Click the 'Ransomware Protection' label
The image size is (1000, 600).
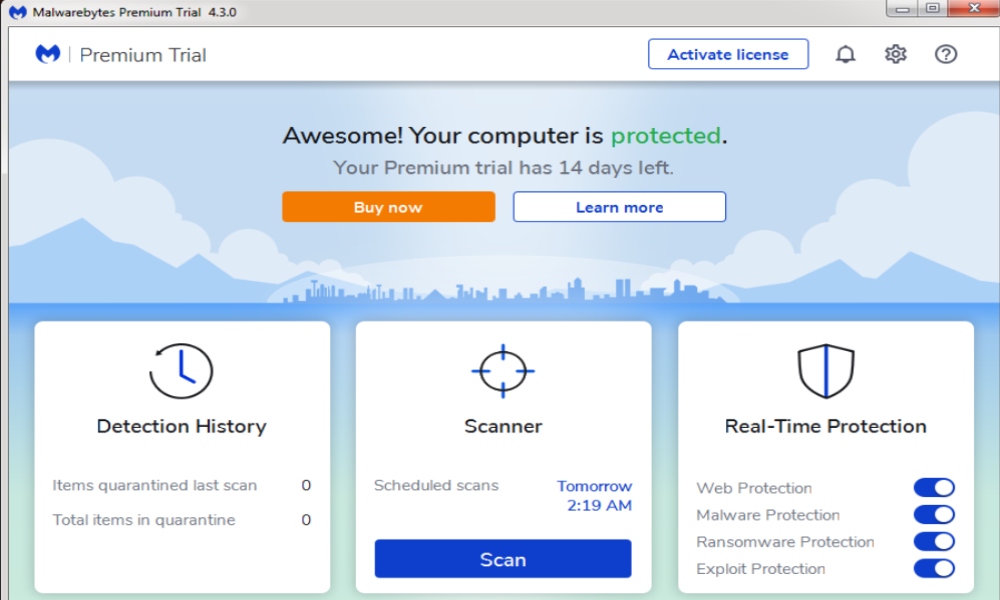point(785,541)
